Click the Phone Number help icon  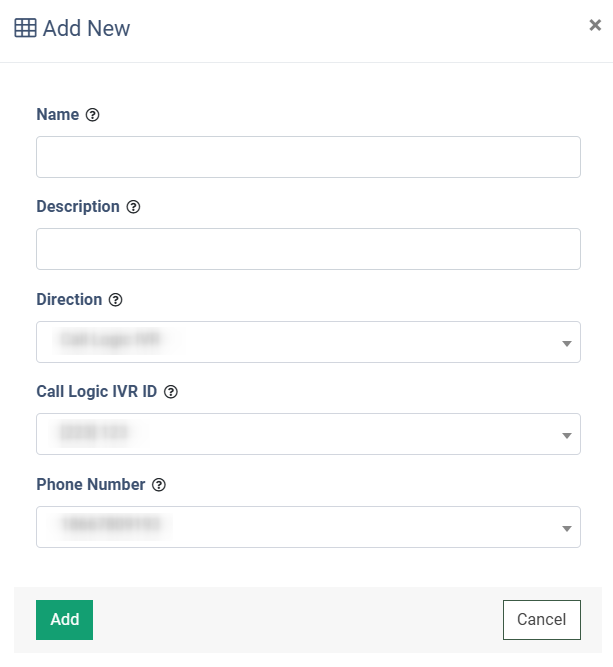click(159, 485)
